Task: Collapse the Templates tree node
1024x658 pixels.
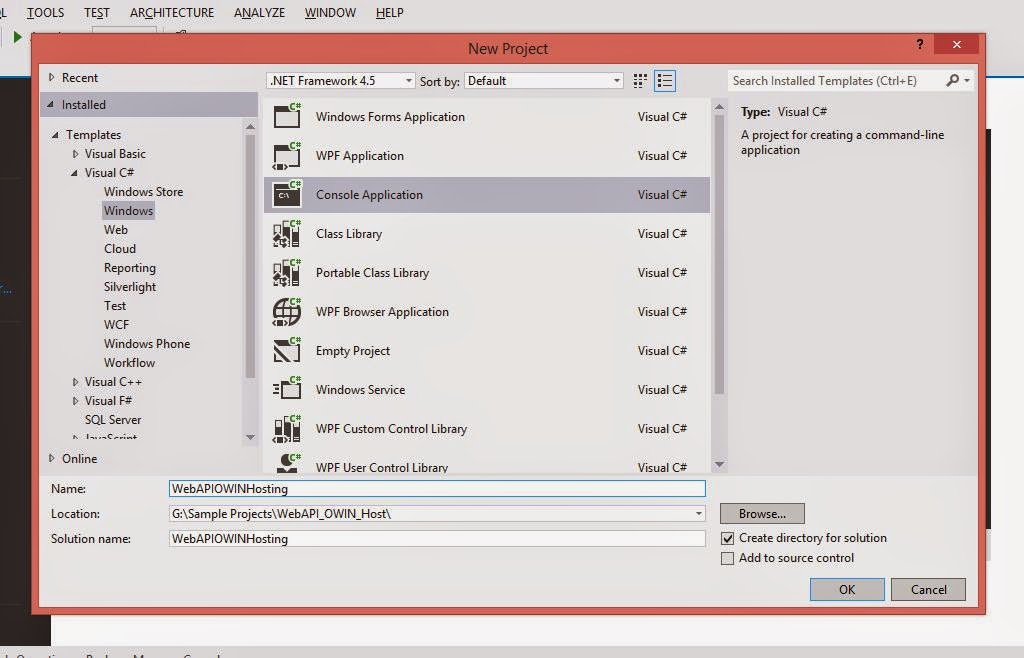Action: 56,134
